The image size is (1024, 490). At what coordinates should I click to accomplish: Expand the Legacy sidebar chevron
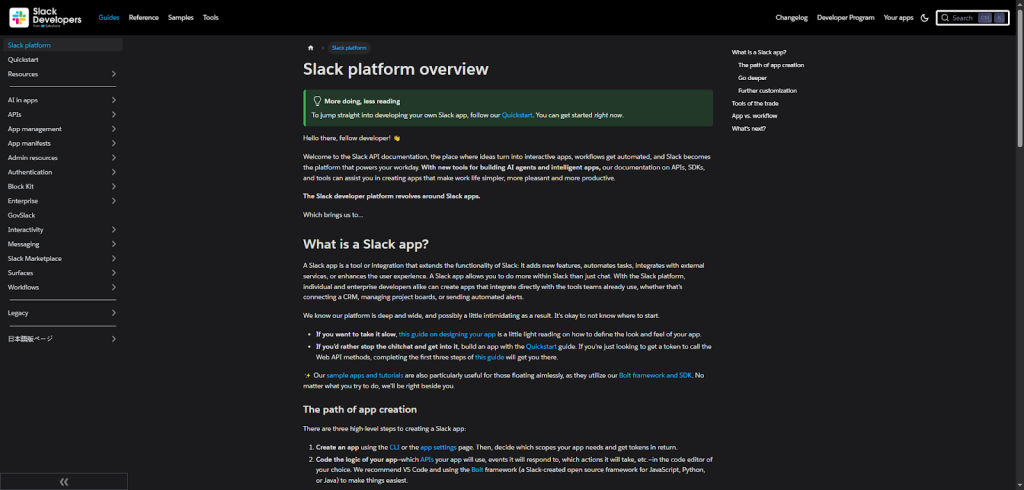tap(114, 313)
